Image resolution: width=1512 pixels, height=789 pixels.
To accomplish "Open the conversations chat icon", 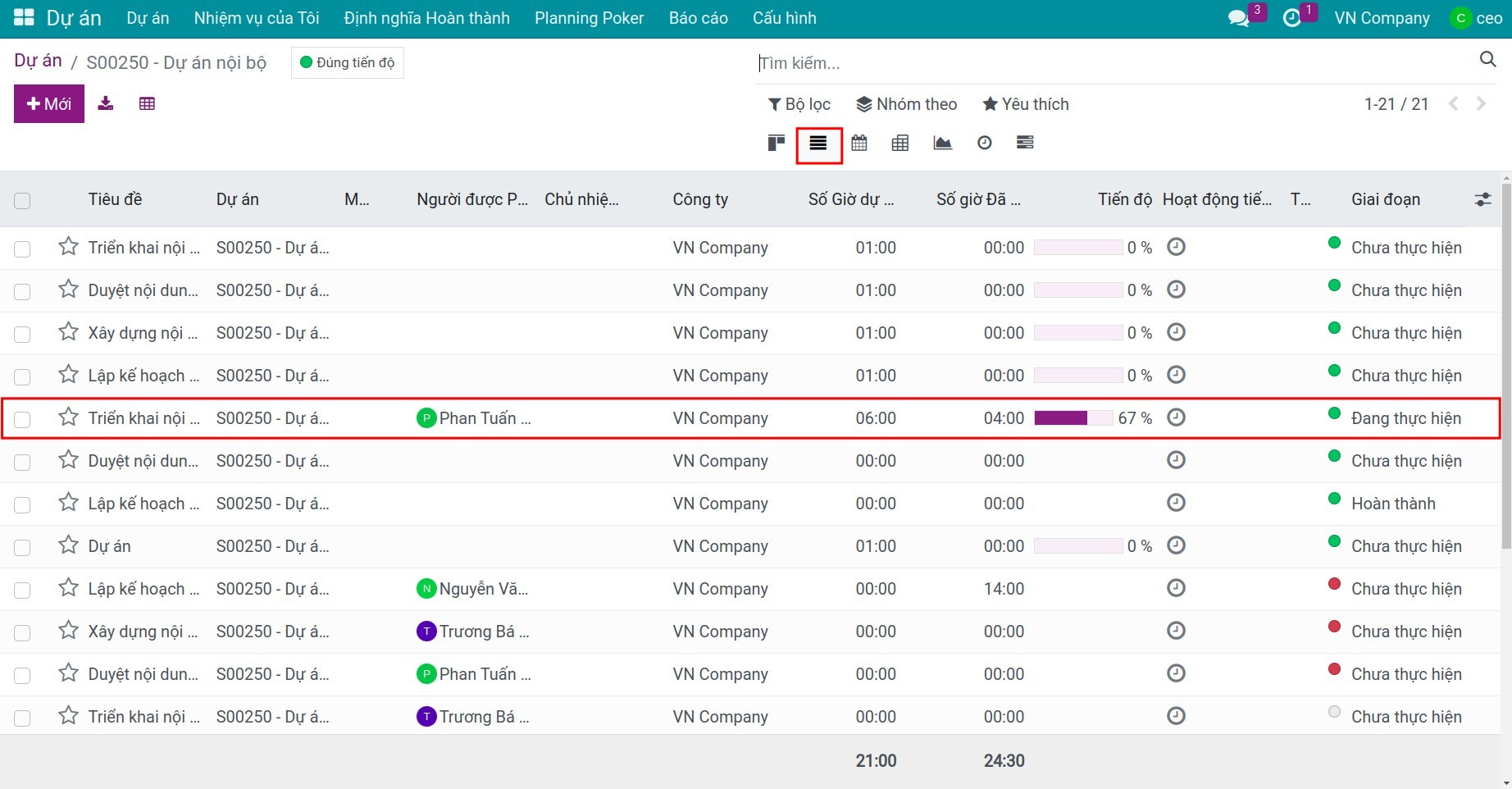I will coord(1238,18).
